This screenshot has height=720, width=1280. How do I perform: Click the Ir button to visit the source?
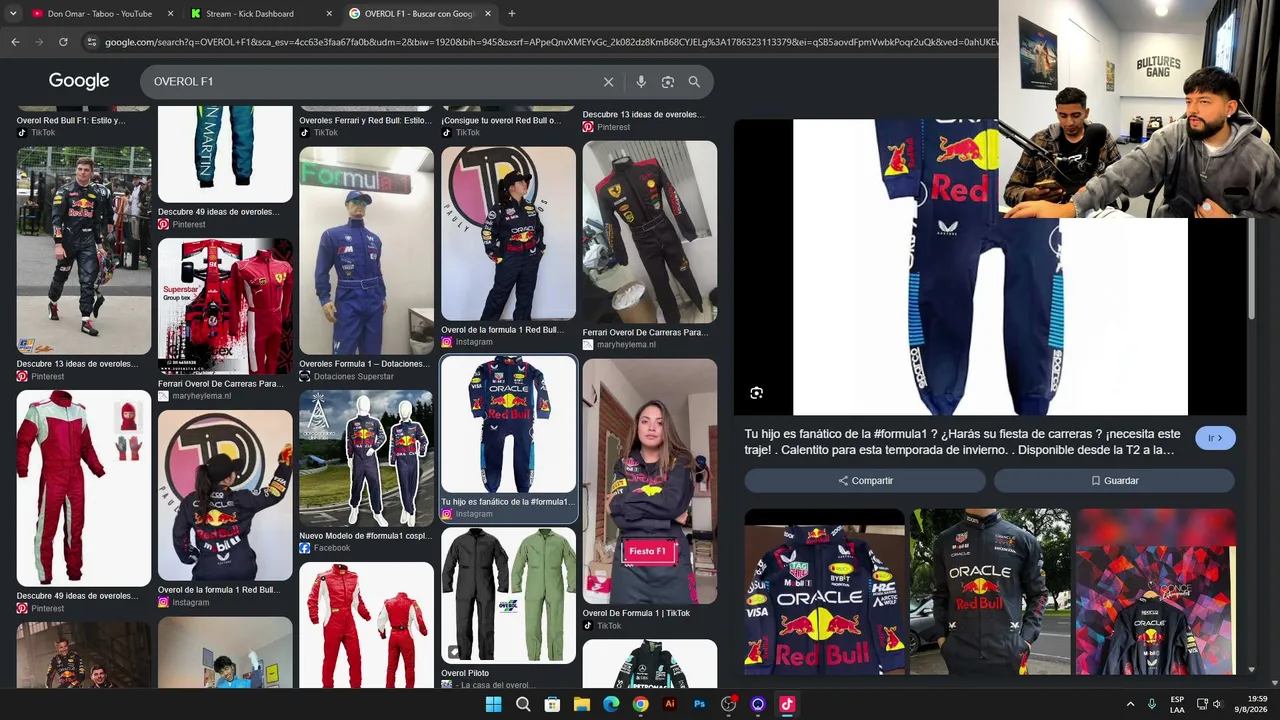pos(1215,438)
